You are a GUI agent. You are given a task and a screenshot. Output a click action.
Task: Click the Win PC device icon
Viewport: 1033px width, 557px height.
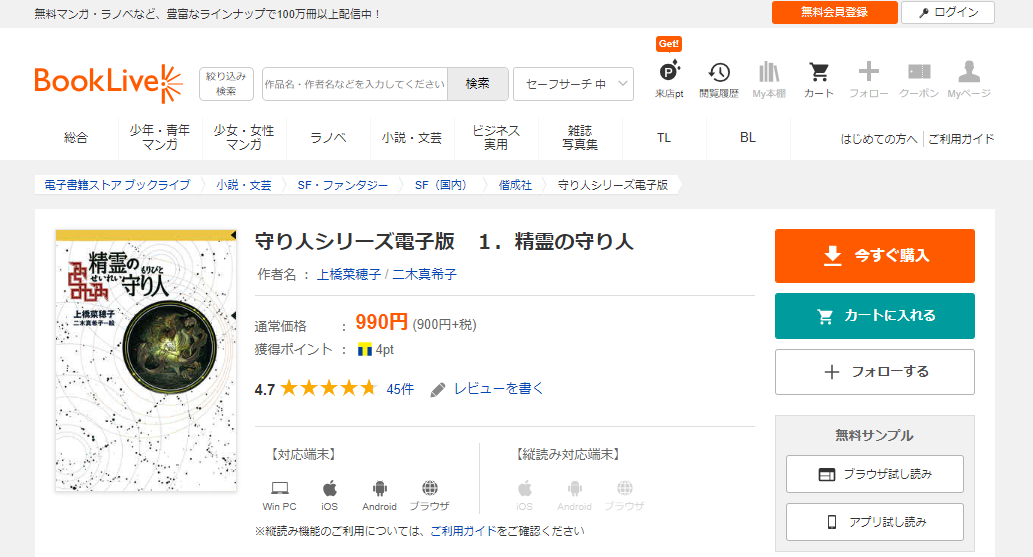click(279, 488)
